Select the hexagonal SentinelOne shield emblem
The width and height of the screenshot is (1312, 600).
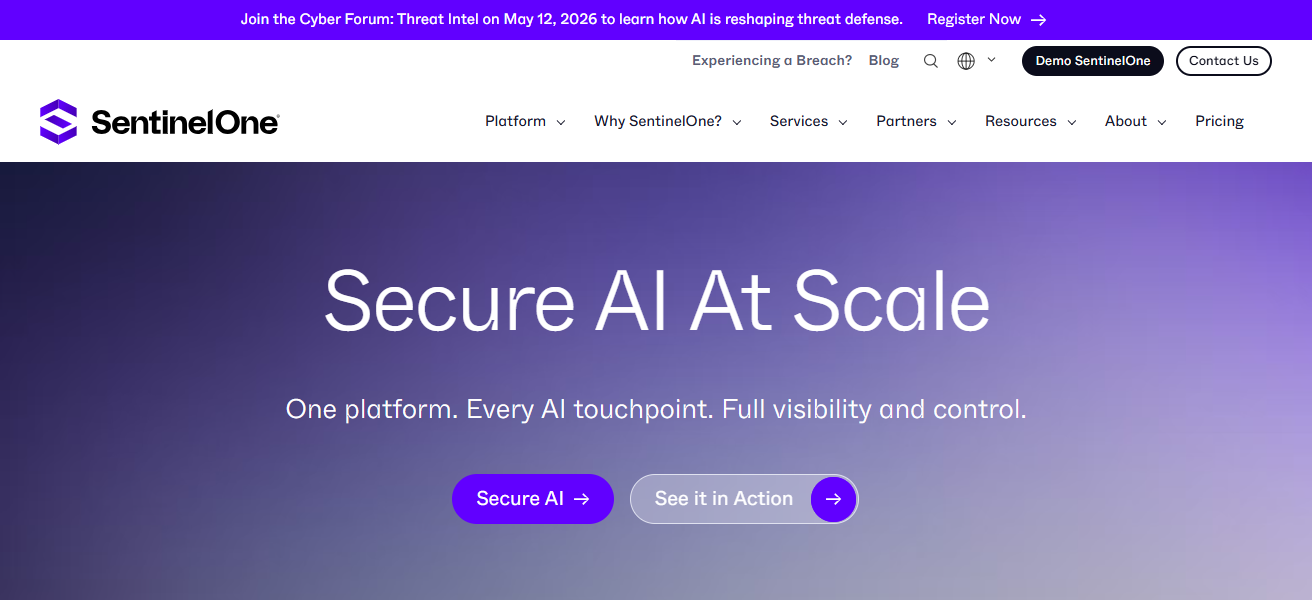pos(56,121)
